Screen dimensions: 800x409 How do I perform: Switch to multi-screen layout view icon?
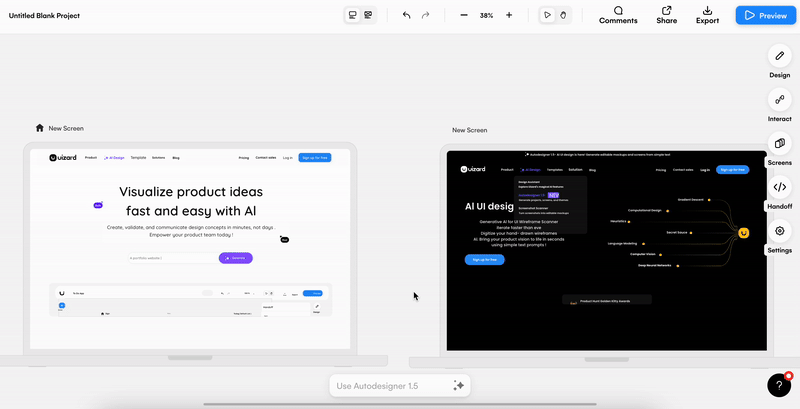click(368, 15)
